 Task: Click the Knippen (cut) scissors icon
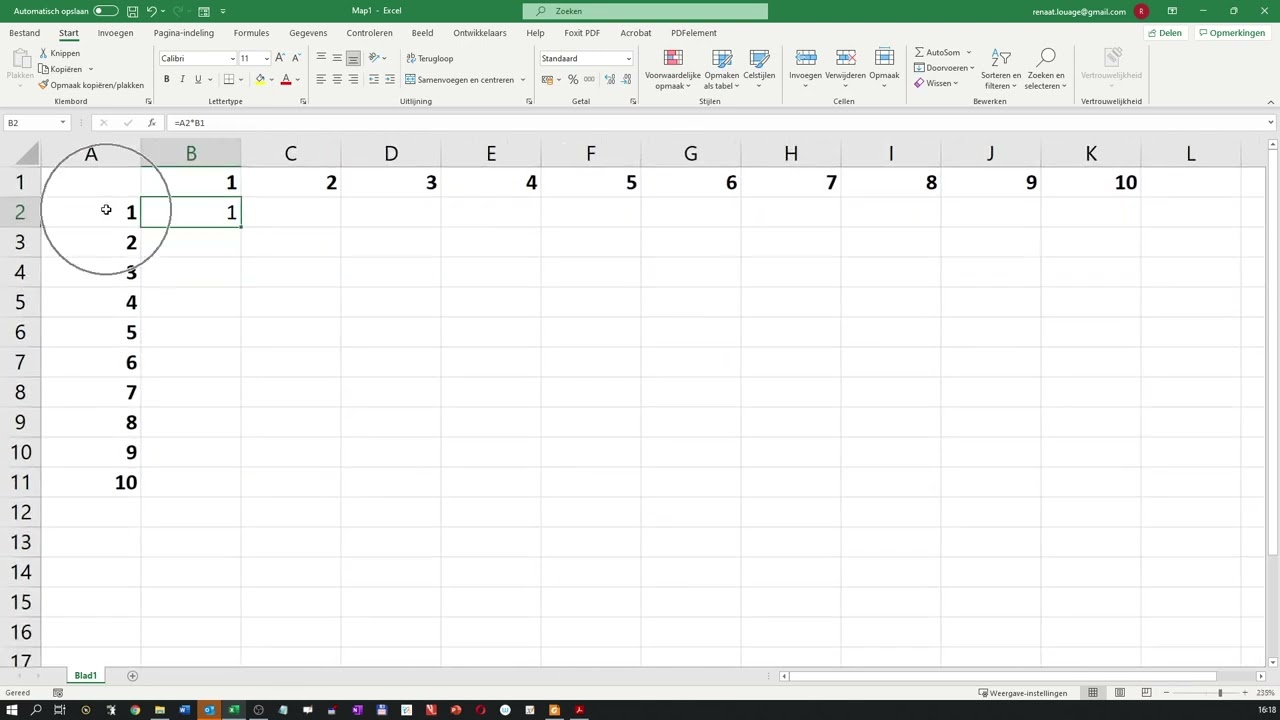tap(43, 53)
